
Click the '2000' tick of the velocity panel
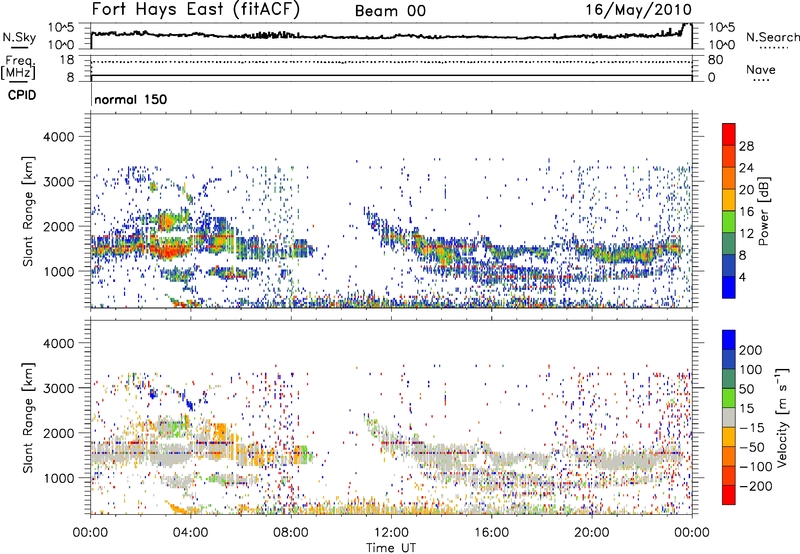tap(58, 433)
